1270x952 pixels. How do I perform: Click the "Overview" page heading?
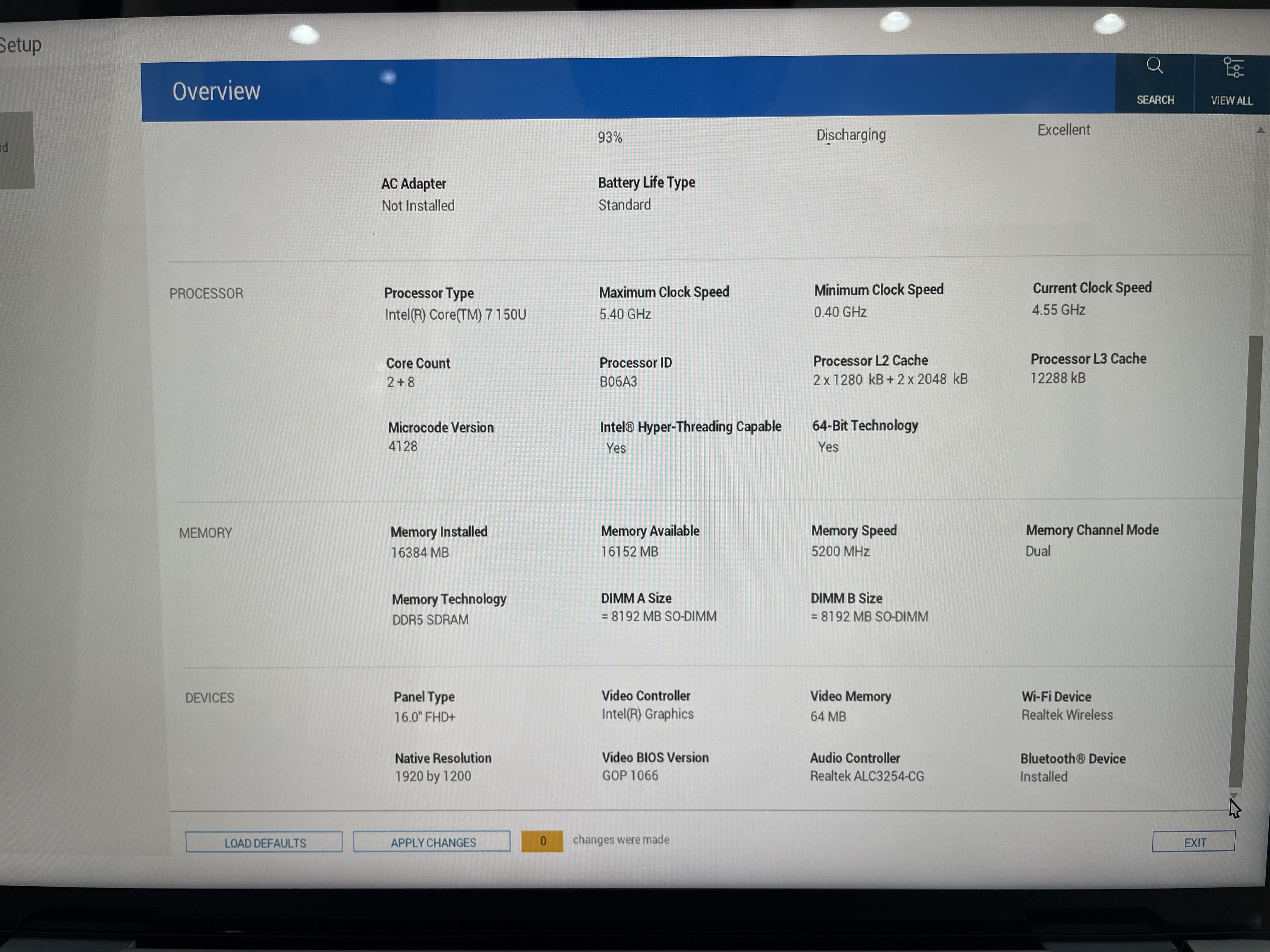(216, 91)
